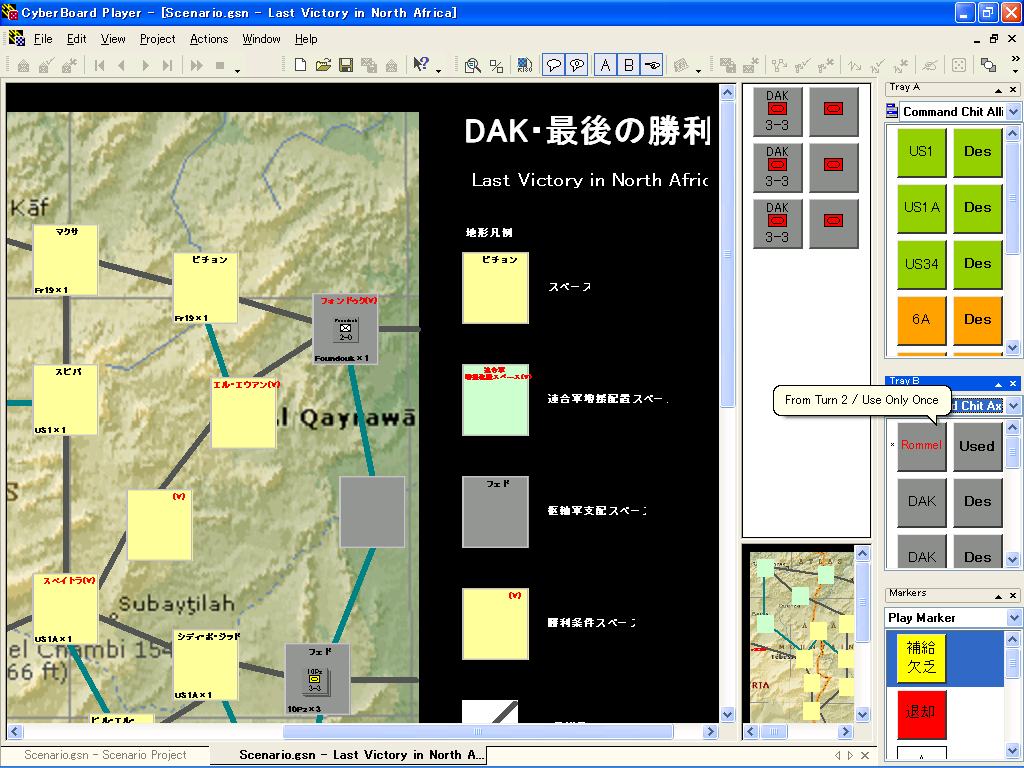The height and width of the screenshot is (768, 1024).
Task: Click the overlapping shapes toolbar icon
Action: (989, 65)
